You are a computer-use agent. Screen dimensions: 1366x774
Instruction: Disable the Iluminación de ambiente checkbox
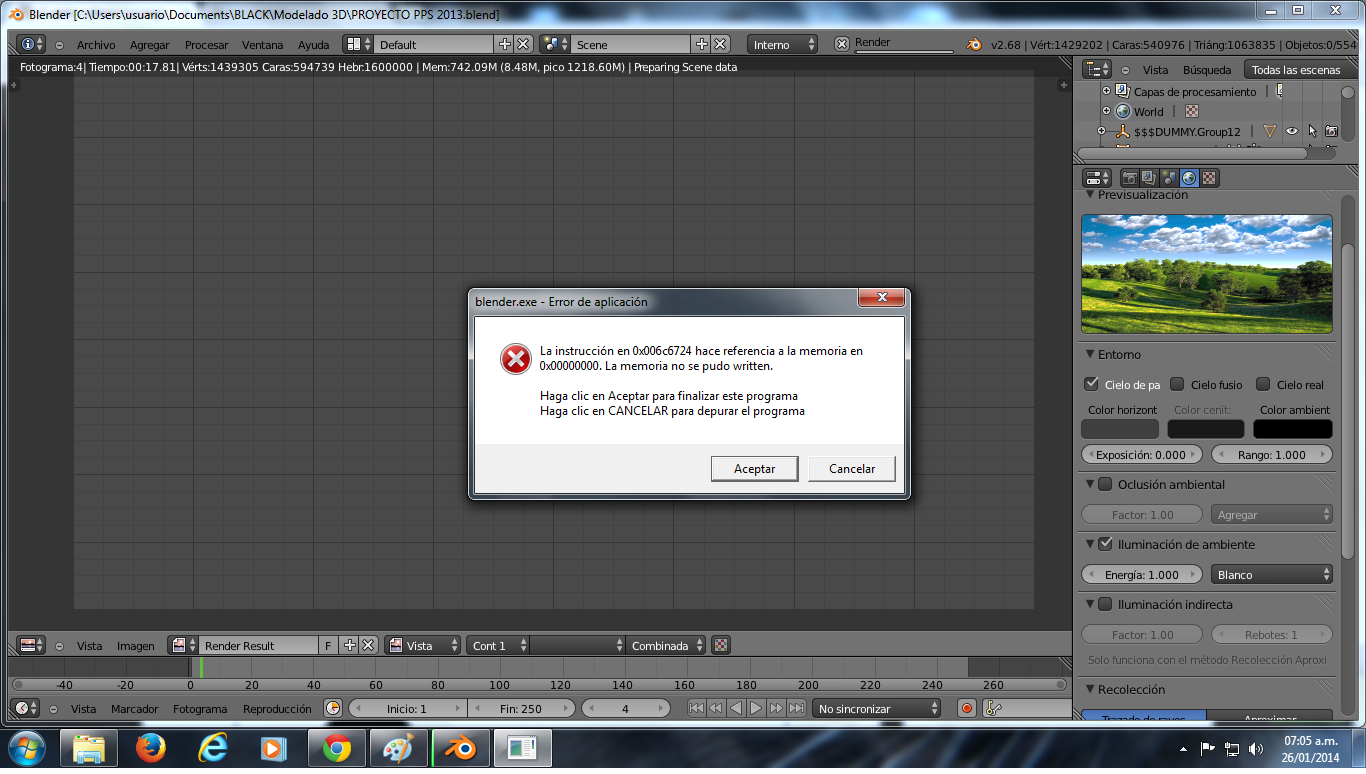[1105, 544]
